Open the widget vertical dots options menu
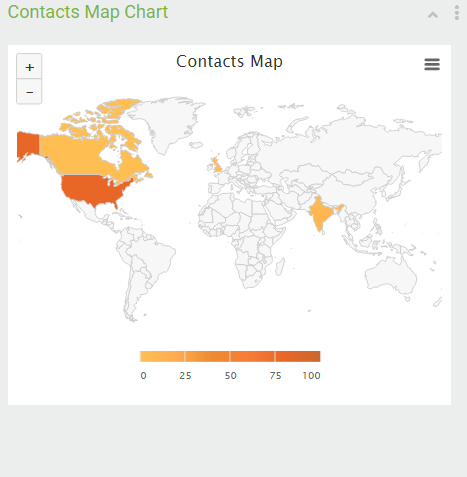Viewport: 467px width, 477px height. 457,13
